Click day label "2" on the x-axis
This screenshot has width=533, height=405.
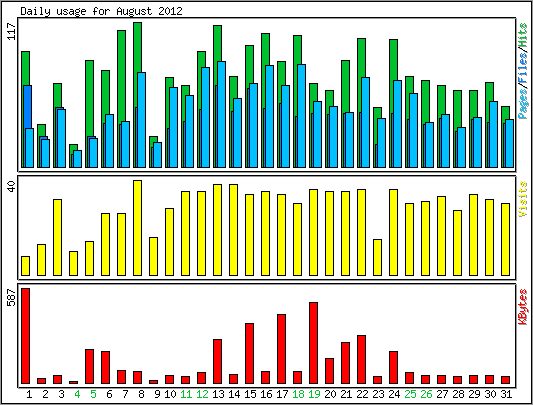(x=45, y=394)
